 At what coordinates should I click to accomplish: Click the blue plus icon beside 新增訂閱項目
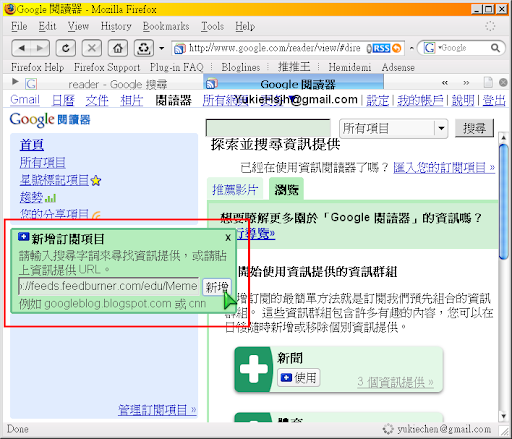pyautogui.click(x=24, y=237)
